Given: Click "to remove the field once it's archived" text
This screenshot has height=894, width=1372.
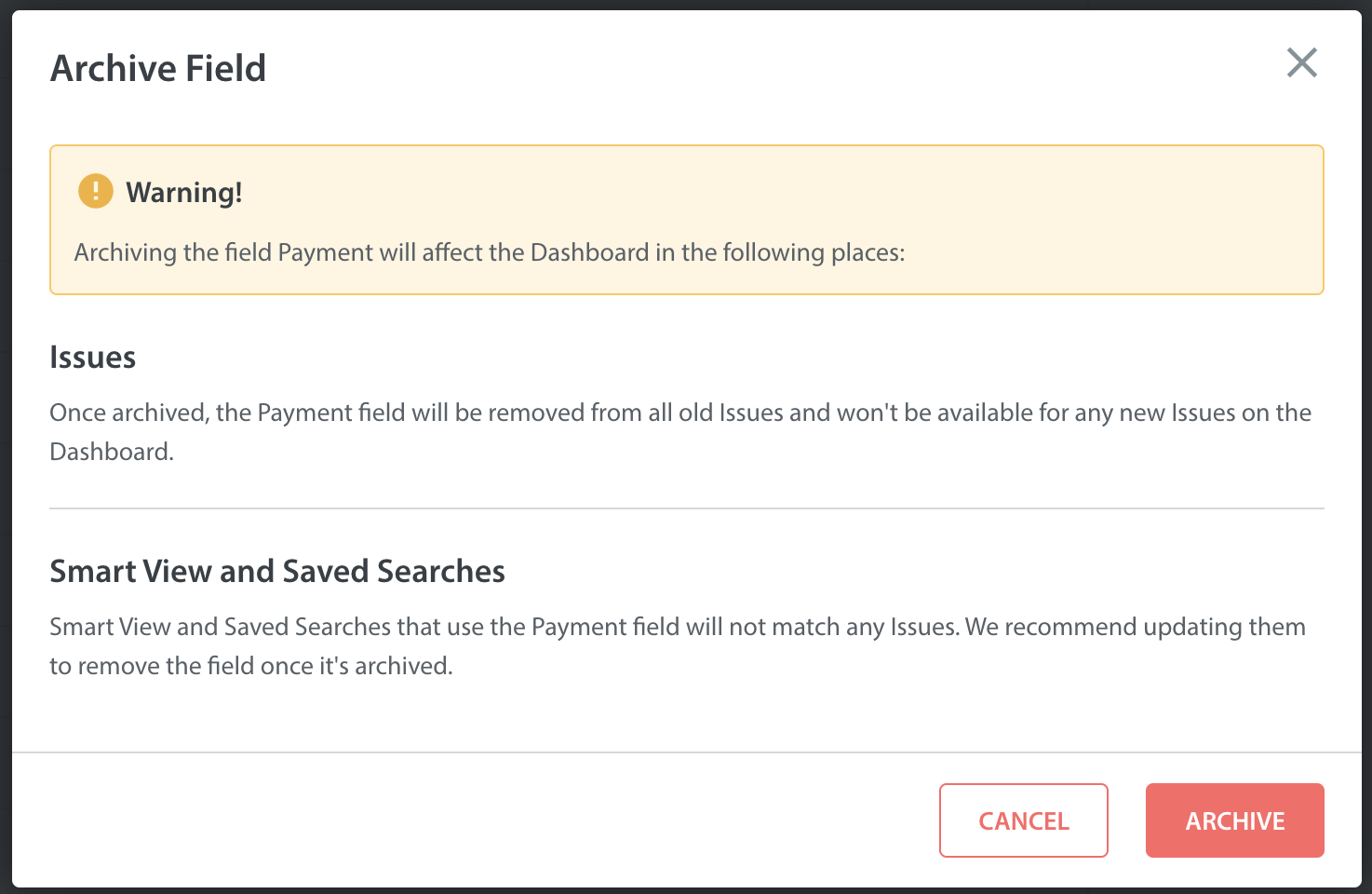Looking at the screenshot, I should [251, 666].
